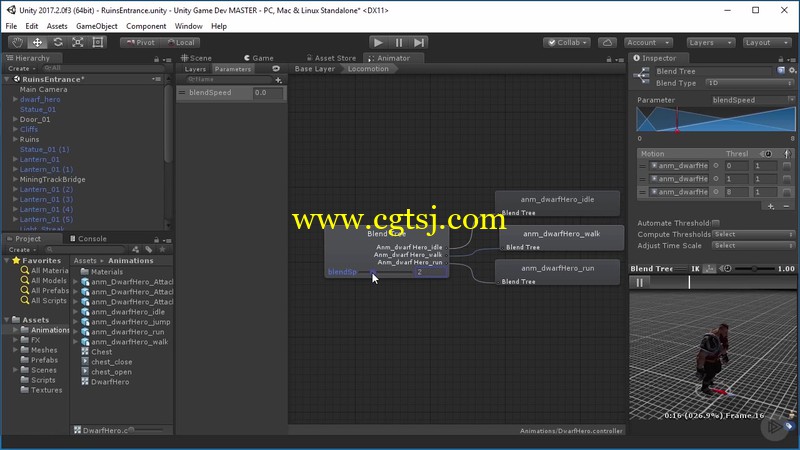Open Compute Thresholds Select dropdown

(x=753, y=234)
